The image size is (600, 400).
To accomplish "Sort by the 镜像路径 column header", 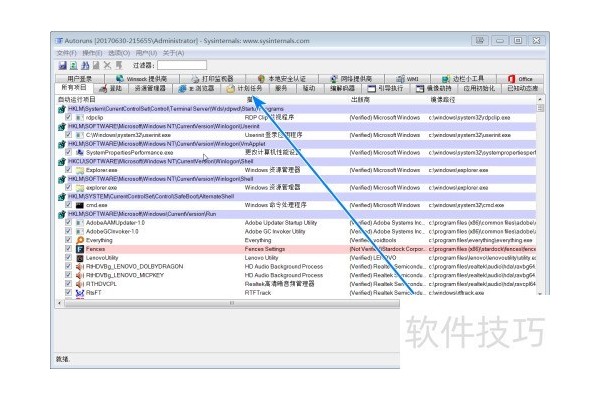I will (x=443, y=100).
